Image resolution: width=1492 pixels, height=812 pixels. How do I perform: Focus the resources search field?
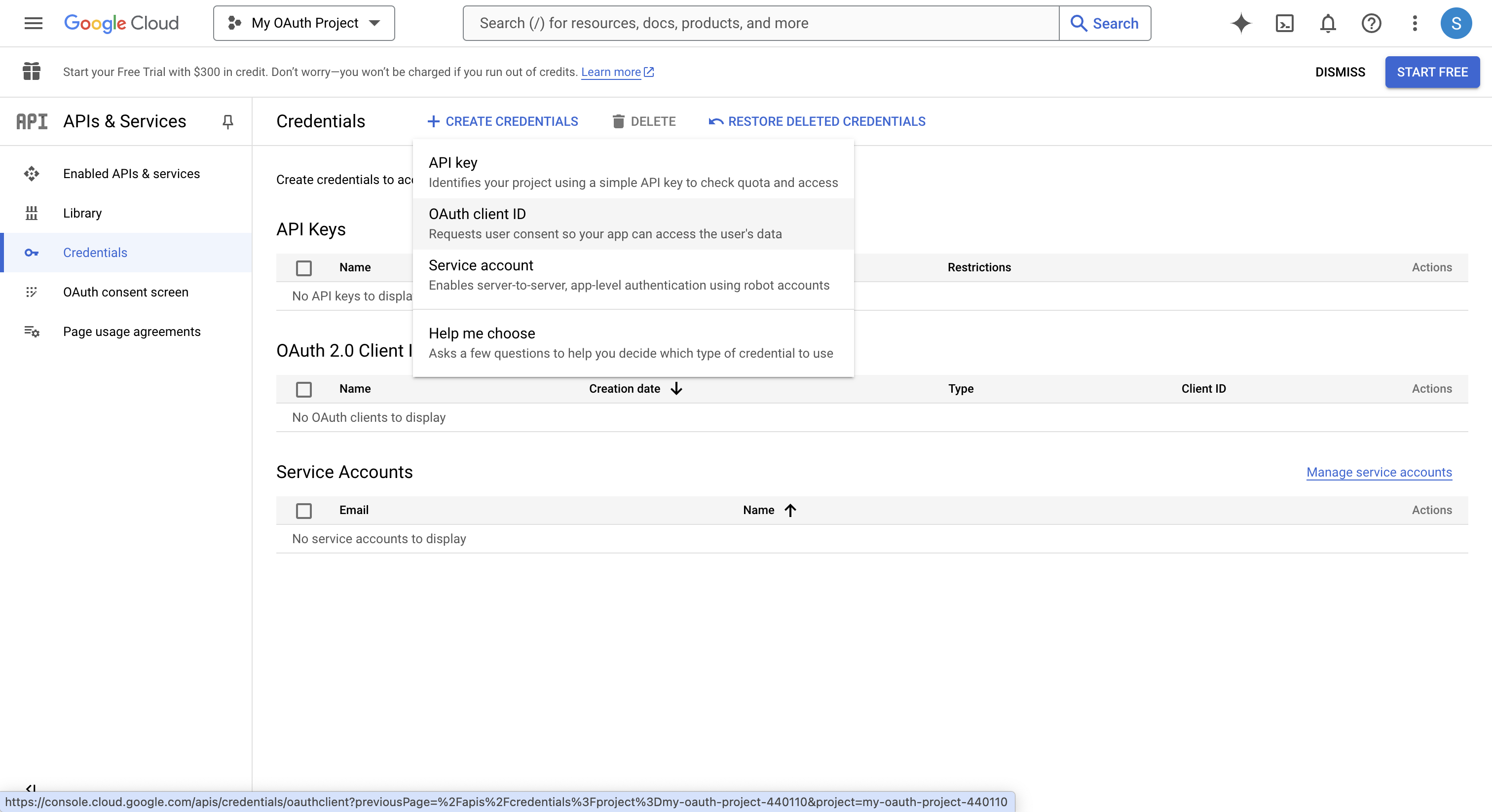tap(760, 23)
